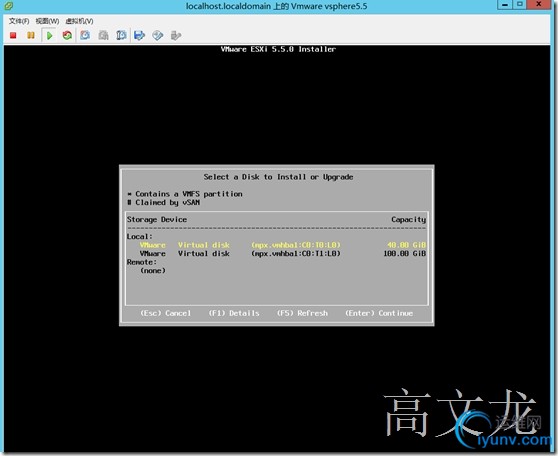The image size is (558, 456).
Task: Click the (Esc) Cancel option
Action: pyautogui.click(x=166, y=313)
